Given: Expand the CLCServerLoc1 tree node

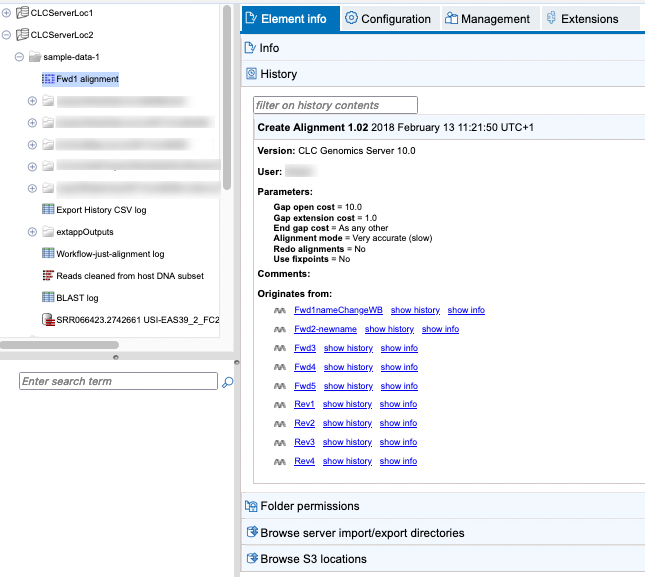Looking at the screenshot, I should [x=7, y=13].
